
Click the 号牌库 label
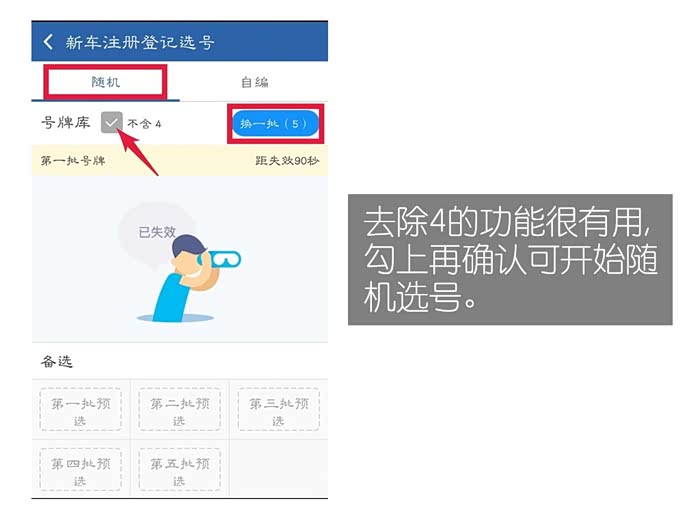tap(66, 123)
